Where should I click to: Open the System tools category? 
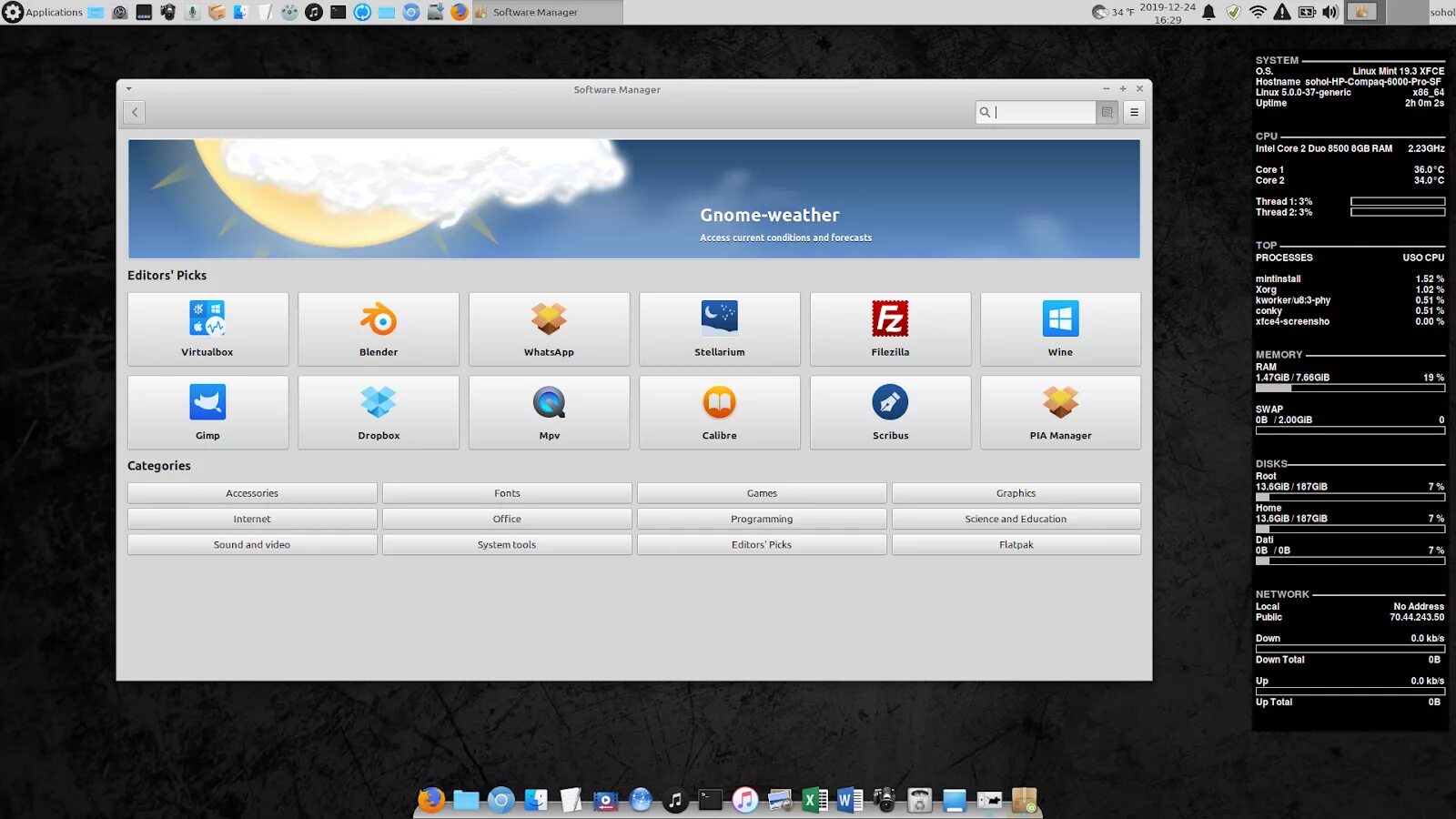pos(507,544)
